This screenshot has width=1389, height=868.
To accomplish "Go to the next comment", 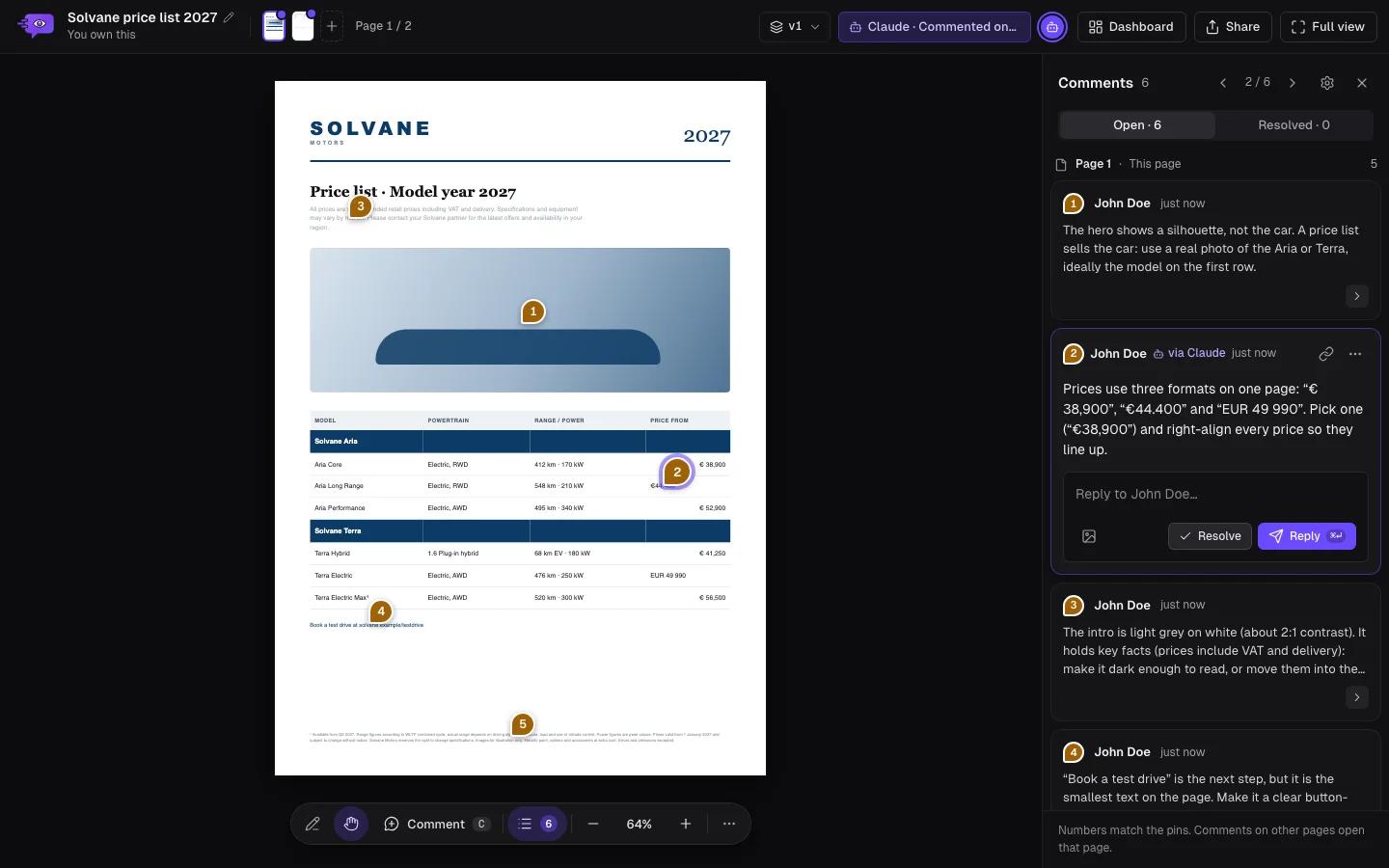I will pyautogui.click(x=1293, y=83).
